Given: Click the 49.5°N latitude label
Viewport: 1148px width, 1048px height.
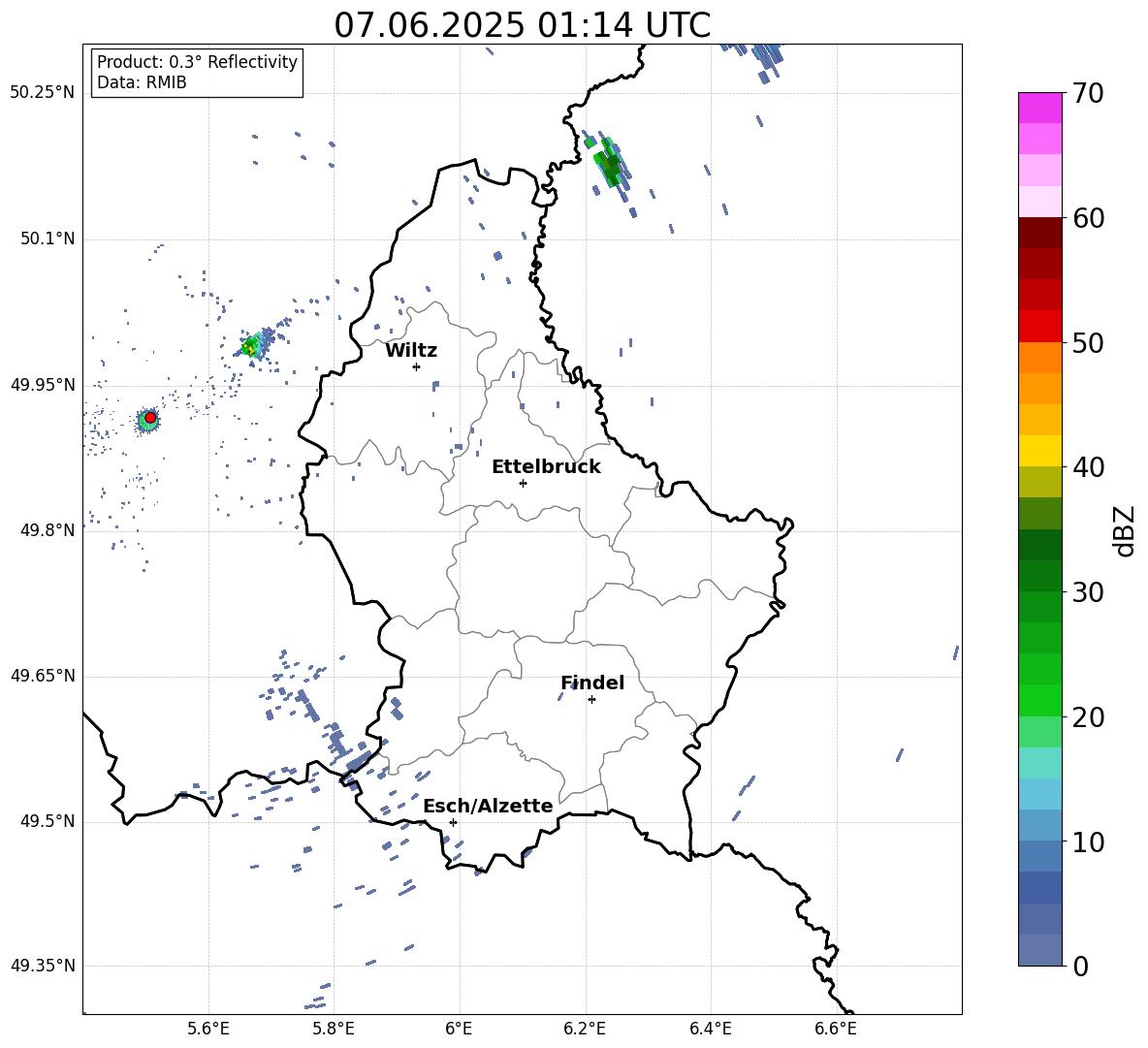Looking at the screenshot, I should pyautogui.click(x=48, y=821).
